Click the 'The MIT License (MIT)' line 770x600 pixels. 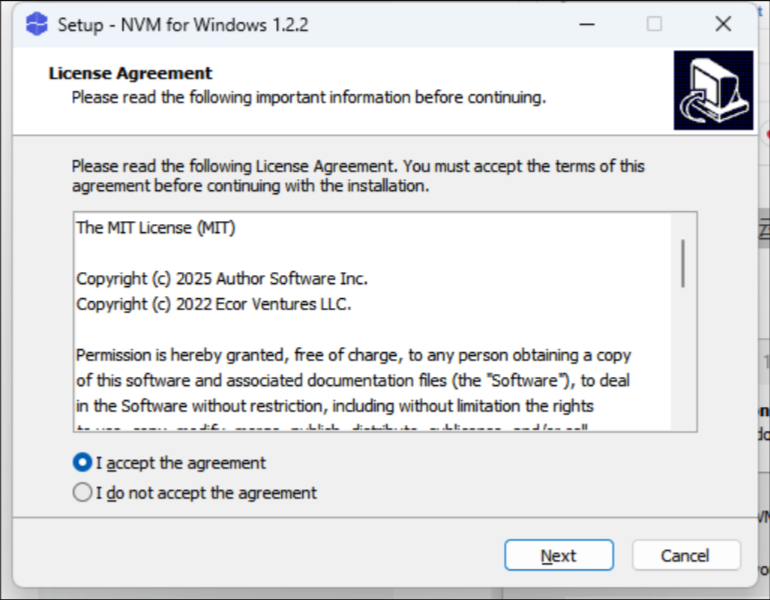pyautogui.click(x=156, y=228)
